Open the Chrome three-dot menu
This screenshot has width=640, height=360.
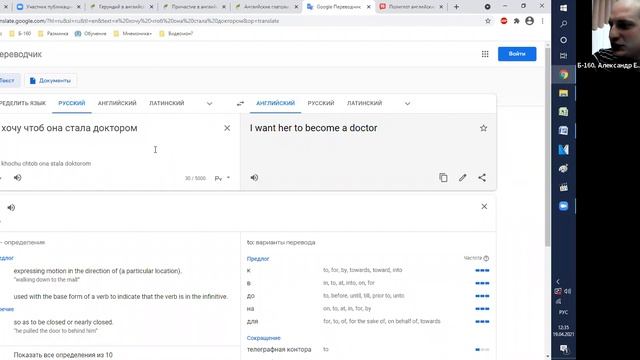(x=542, y=21)
